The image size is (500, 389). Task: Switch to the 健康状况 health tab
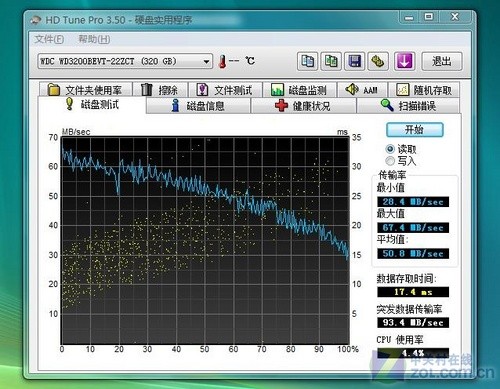[303, 106]
